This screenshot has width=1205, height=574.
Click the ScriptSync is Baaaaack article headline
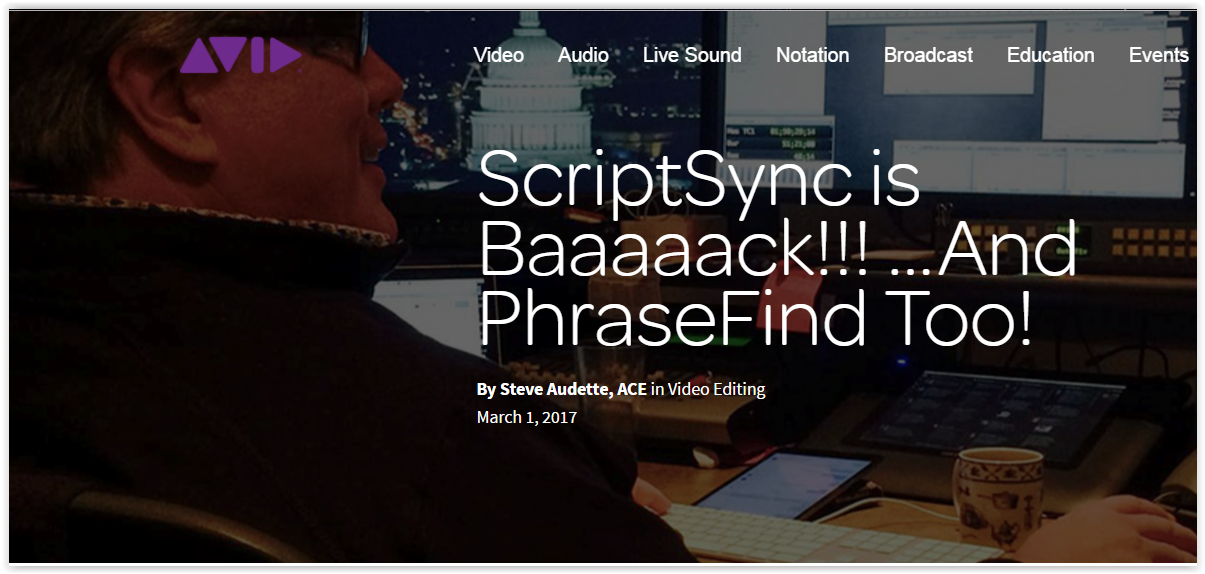coord(778,249)
